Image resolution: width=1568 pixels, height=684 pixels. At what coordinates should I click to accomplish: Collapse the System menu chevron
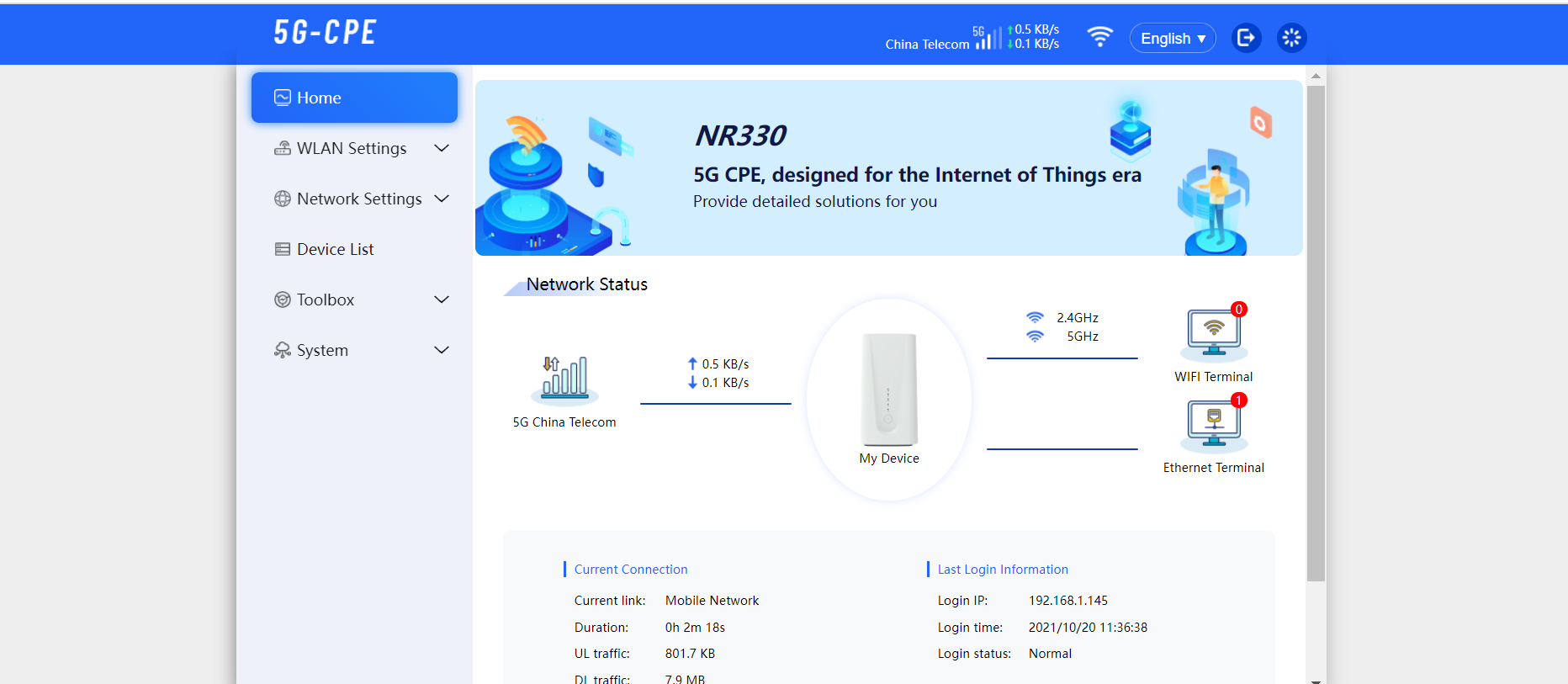pyautogui.click(x=442, y=350)
